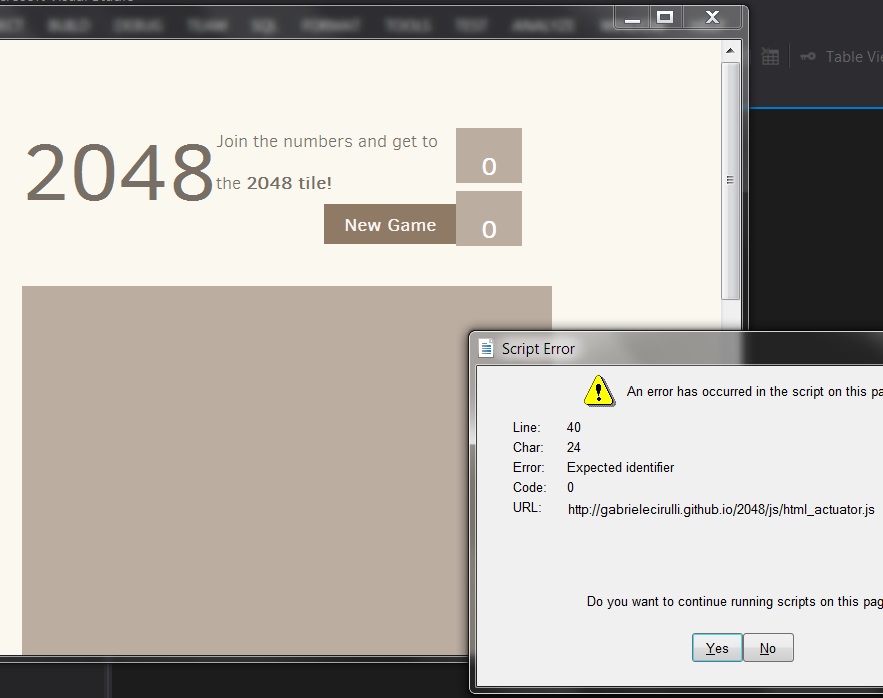Click the html_actuator.js URL in error dialog
Image resolution: width=883 pixels, height=698 pixels.
click(721, 510)
